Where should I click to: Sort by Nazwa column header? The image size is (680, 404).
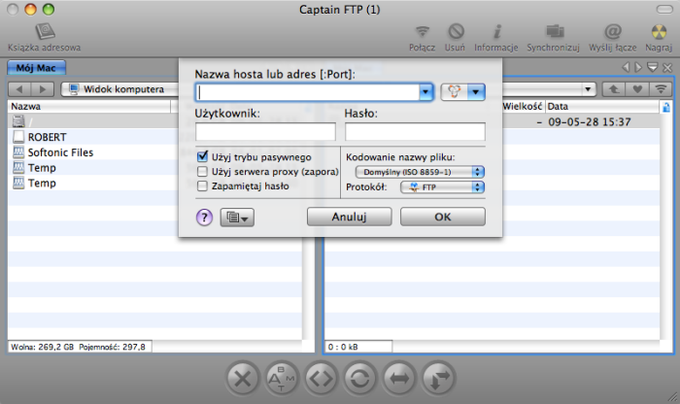[x=89, y=106]
